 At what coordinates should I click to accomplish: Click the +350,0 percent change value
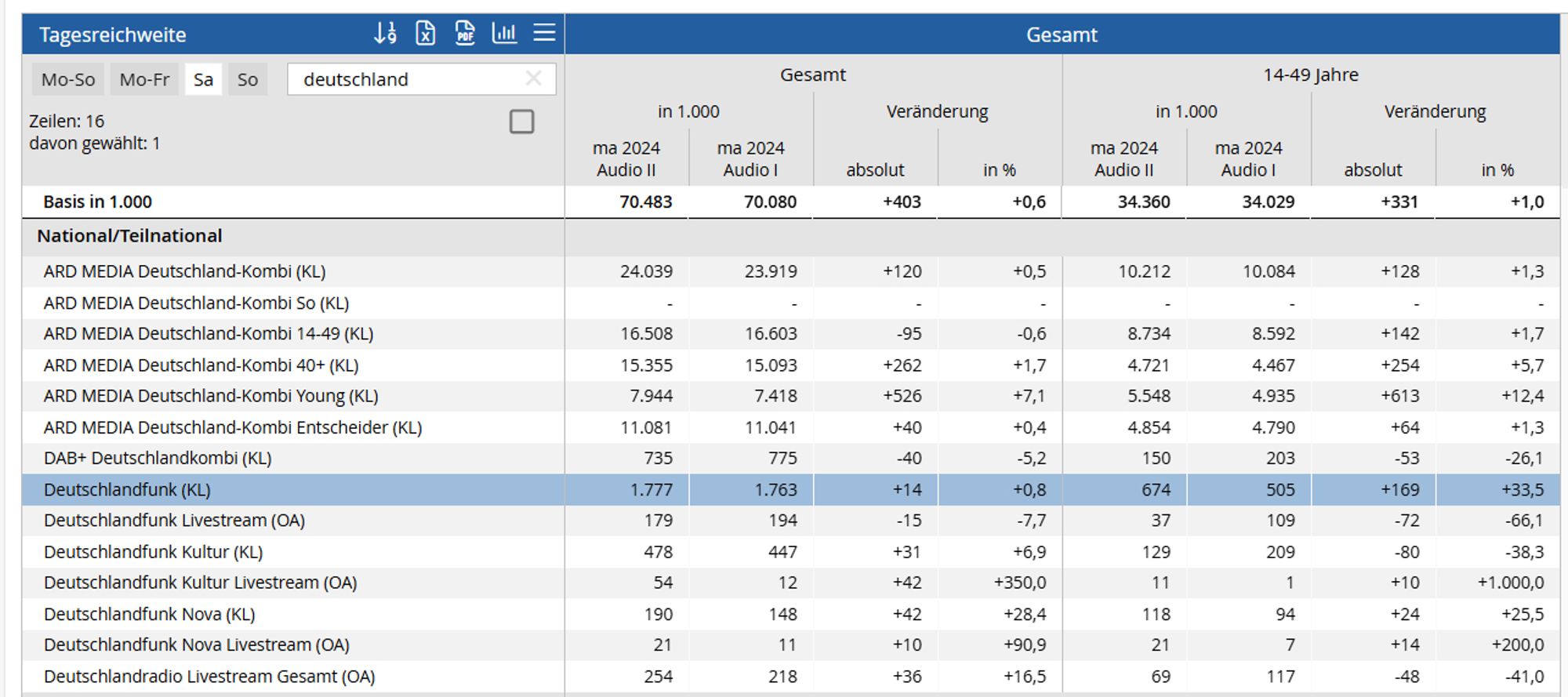tap(1019, 583)
